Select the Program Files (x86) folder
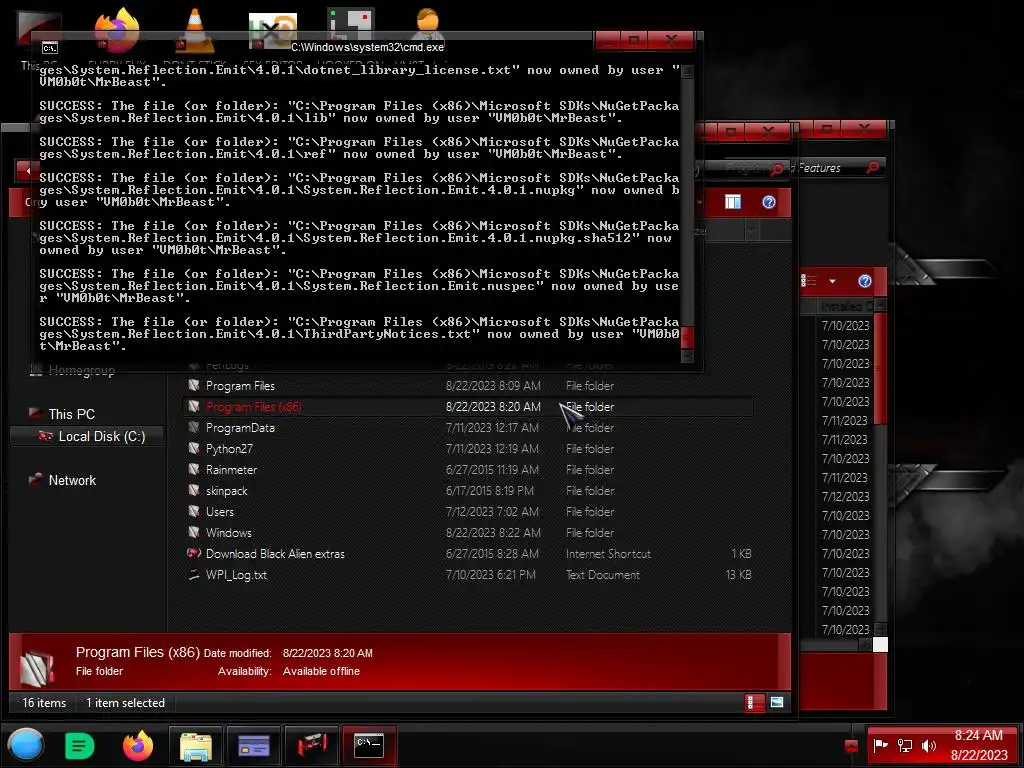This screenshot has height=768, width=1024. [x=468, y=407]
